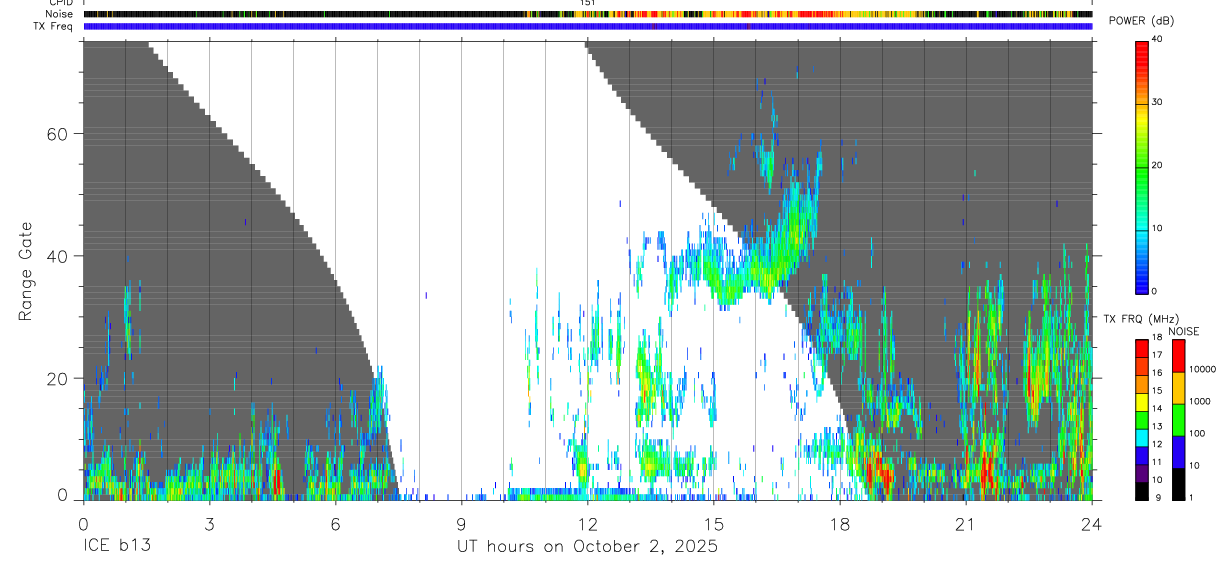Click the 3 tick on UT hours axis
The height and width of the screenshot is (567, 1228).
click(x=209, y=524)
